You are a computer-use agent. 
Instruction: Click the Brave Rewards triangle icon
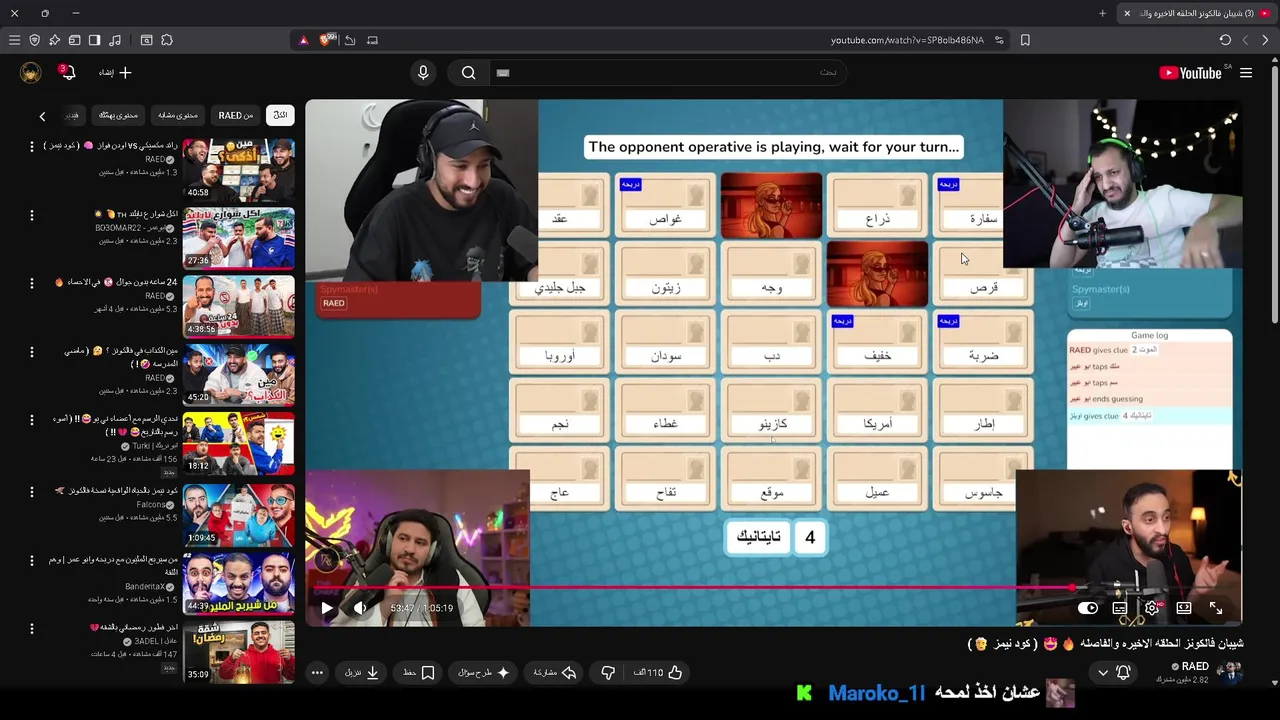coord(304,40)
